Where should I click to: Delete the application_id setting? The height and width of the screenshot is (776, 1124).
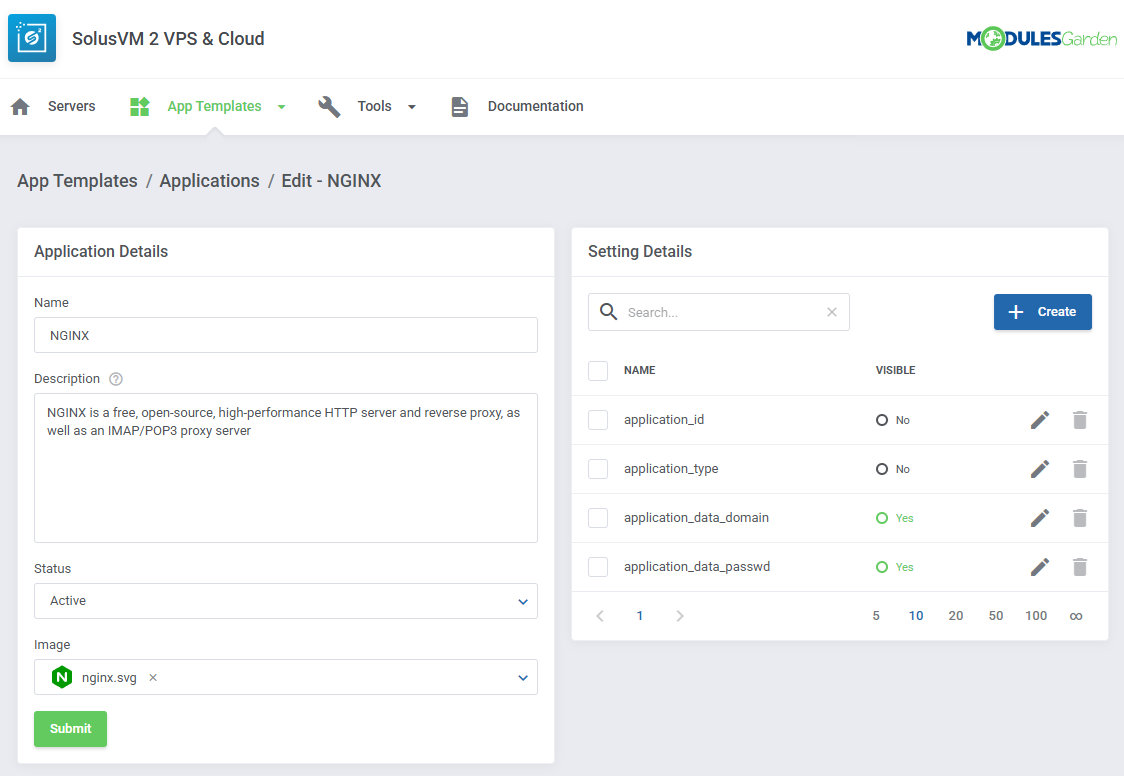click(x=1080, y=420)
